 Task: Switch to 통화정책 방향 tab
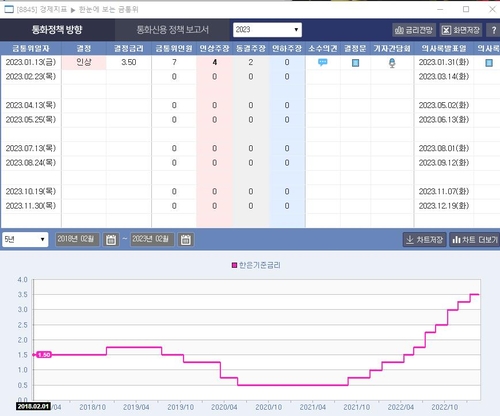(57, 30)
